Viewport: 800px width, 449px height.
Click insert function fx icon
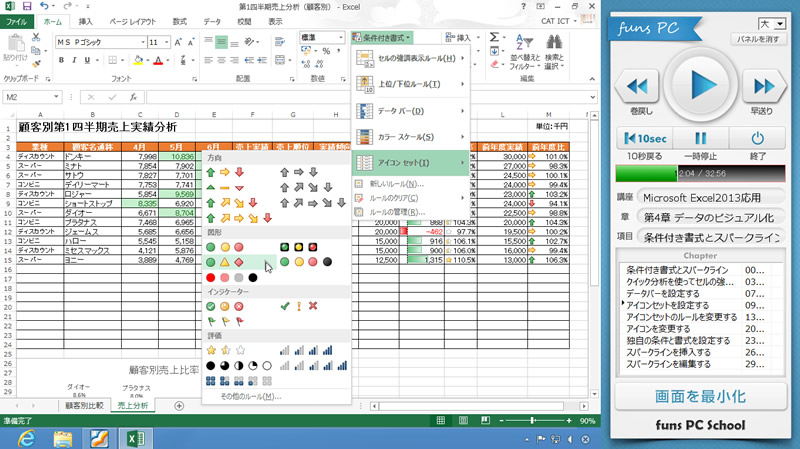pos(133,97)
